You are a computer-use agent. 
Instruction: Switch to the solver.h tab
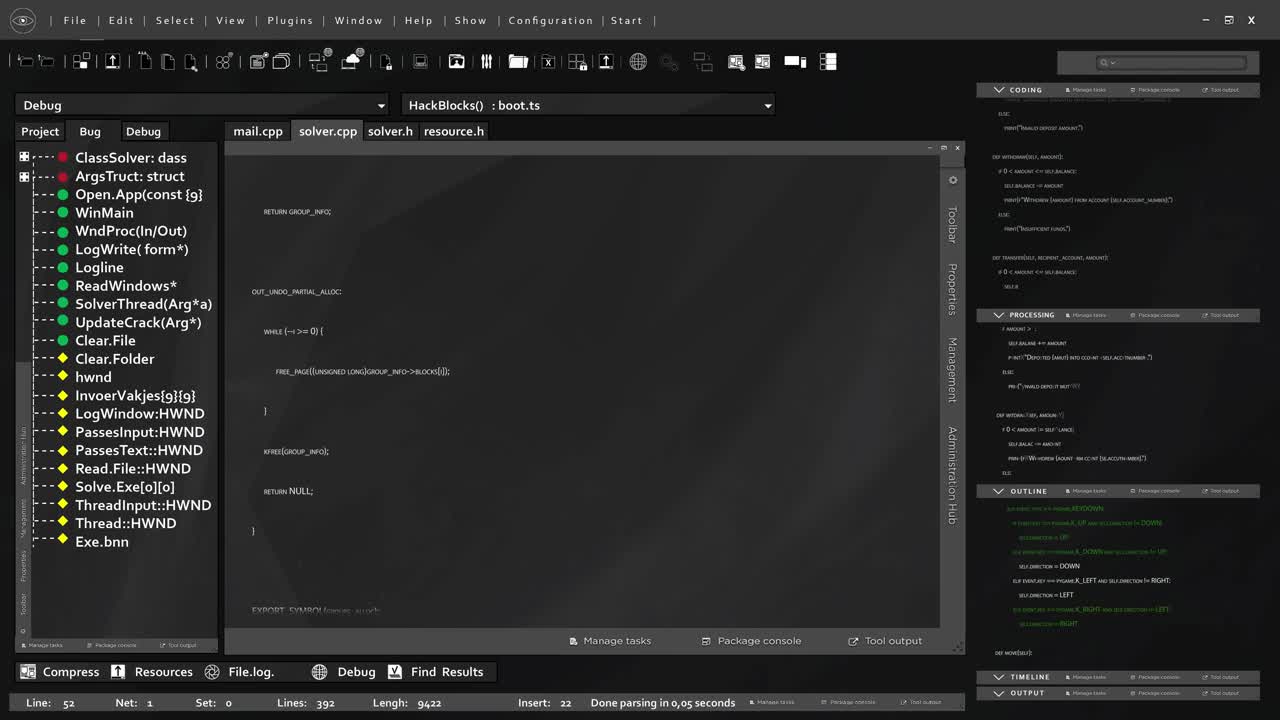click(x=390, y=131)
